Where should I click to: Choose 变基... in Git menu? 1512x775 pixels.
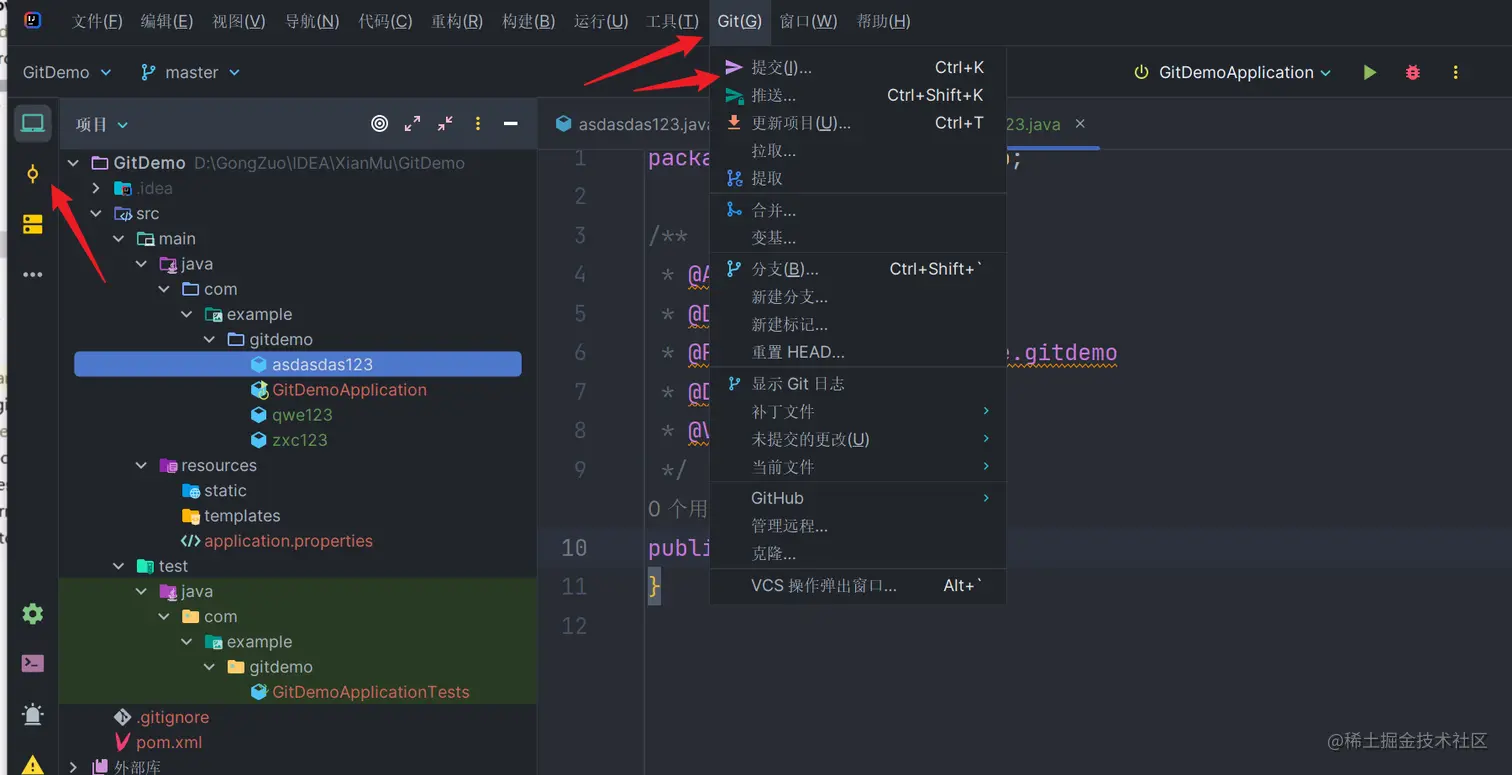[857, 238]
